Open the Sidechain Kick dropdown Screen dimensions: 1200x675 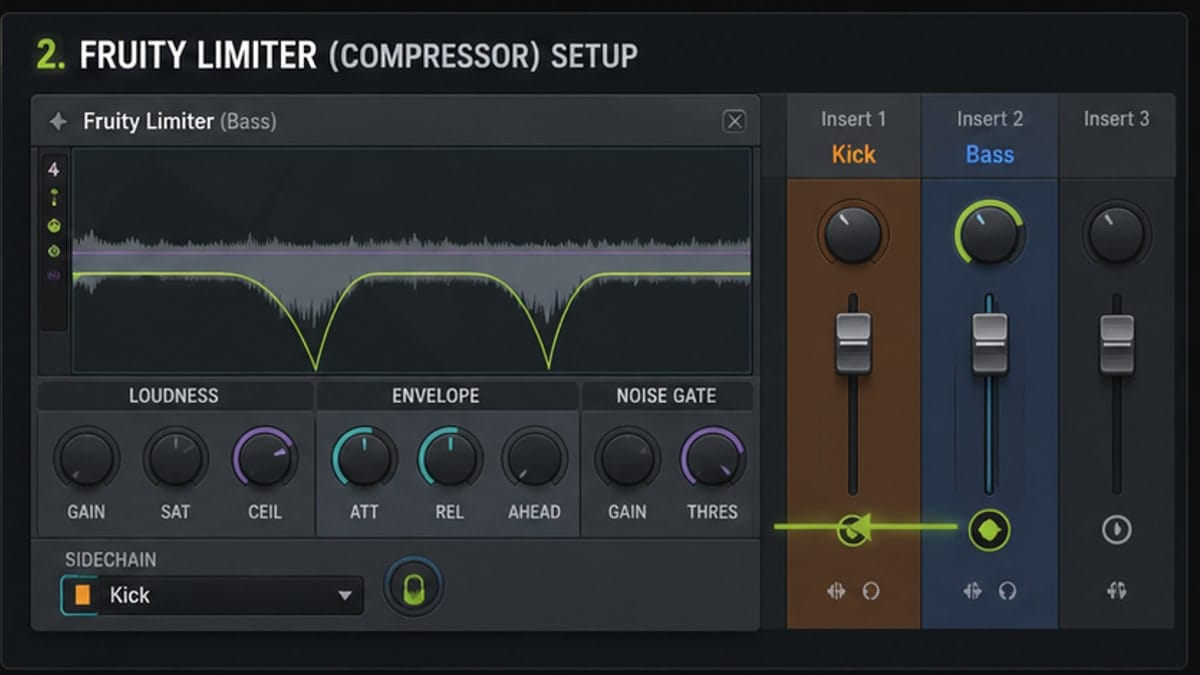[212, 595]
